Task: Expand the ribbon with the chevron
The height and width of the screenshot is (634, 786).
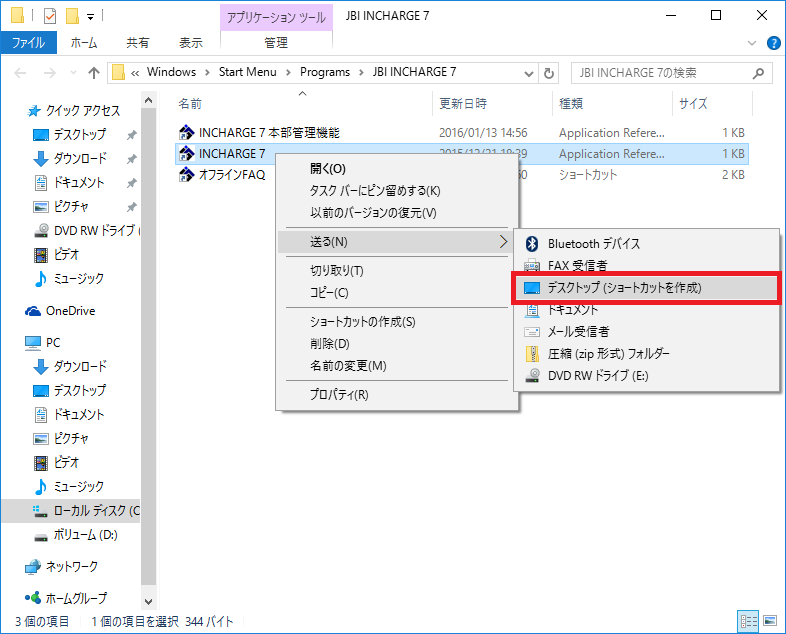Action: (x=751, y=43)
